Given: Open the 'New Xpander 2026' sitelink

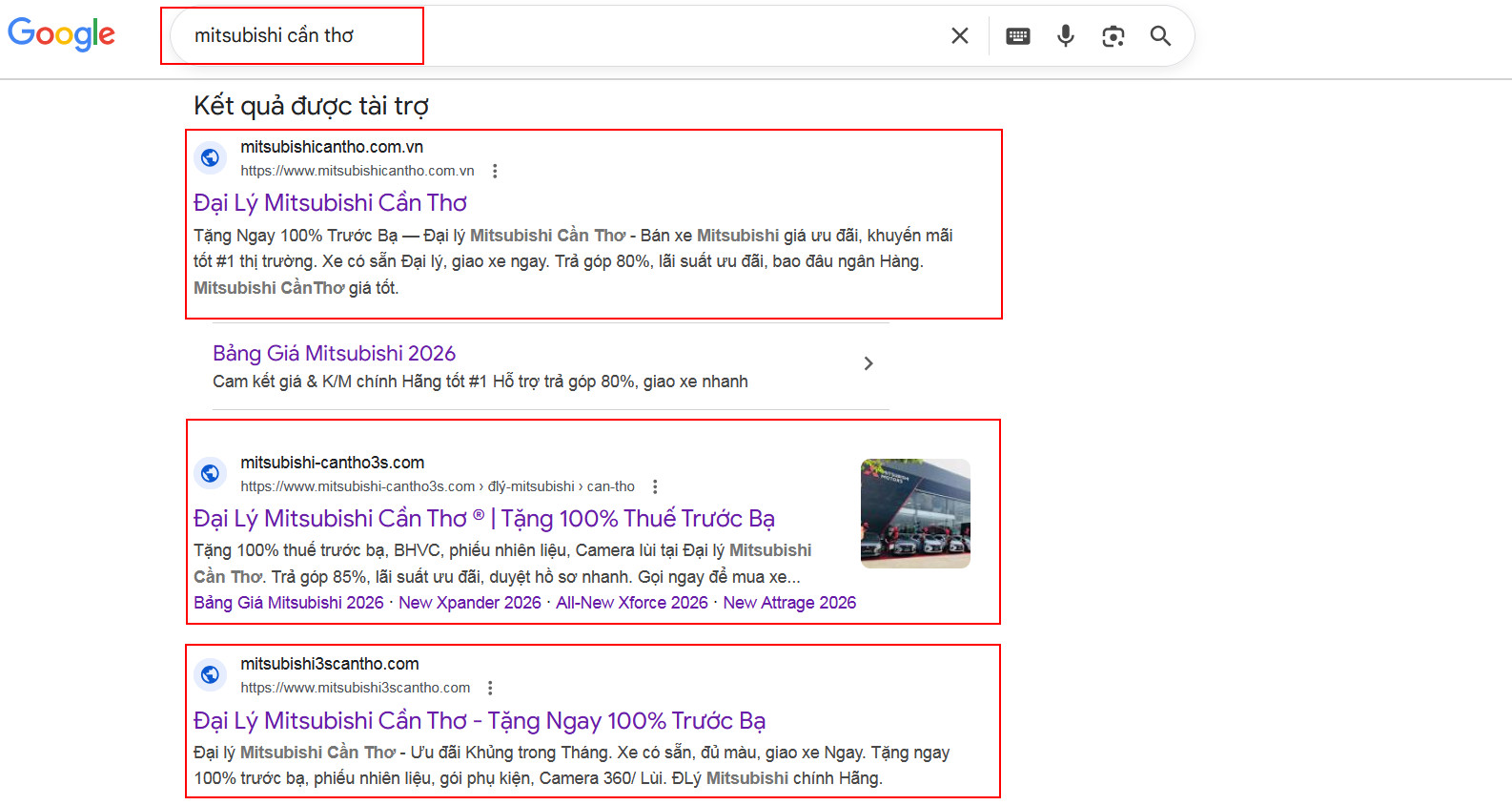Looking at the screenshot, I should click(x=470, y=603).
